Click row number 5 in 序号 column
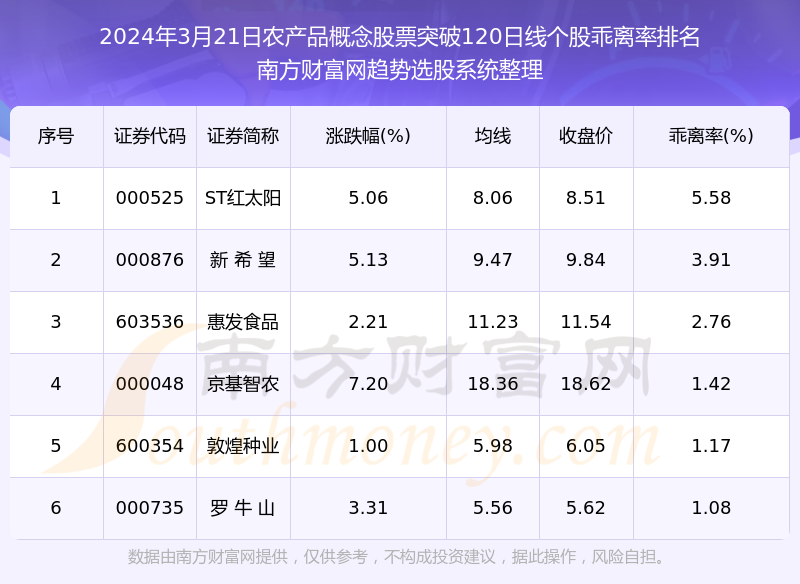Viewport: 800px width, 584px height. coord(56,446)
